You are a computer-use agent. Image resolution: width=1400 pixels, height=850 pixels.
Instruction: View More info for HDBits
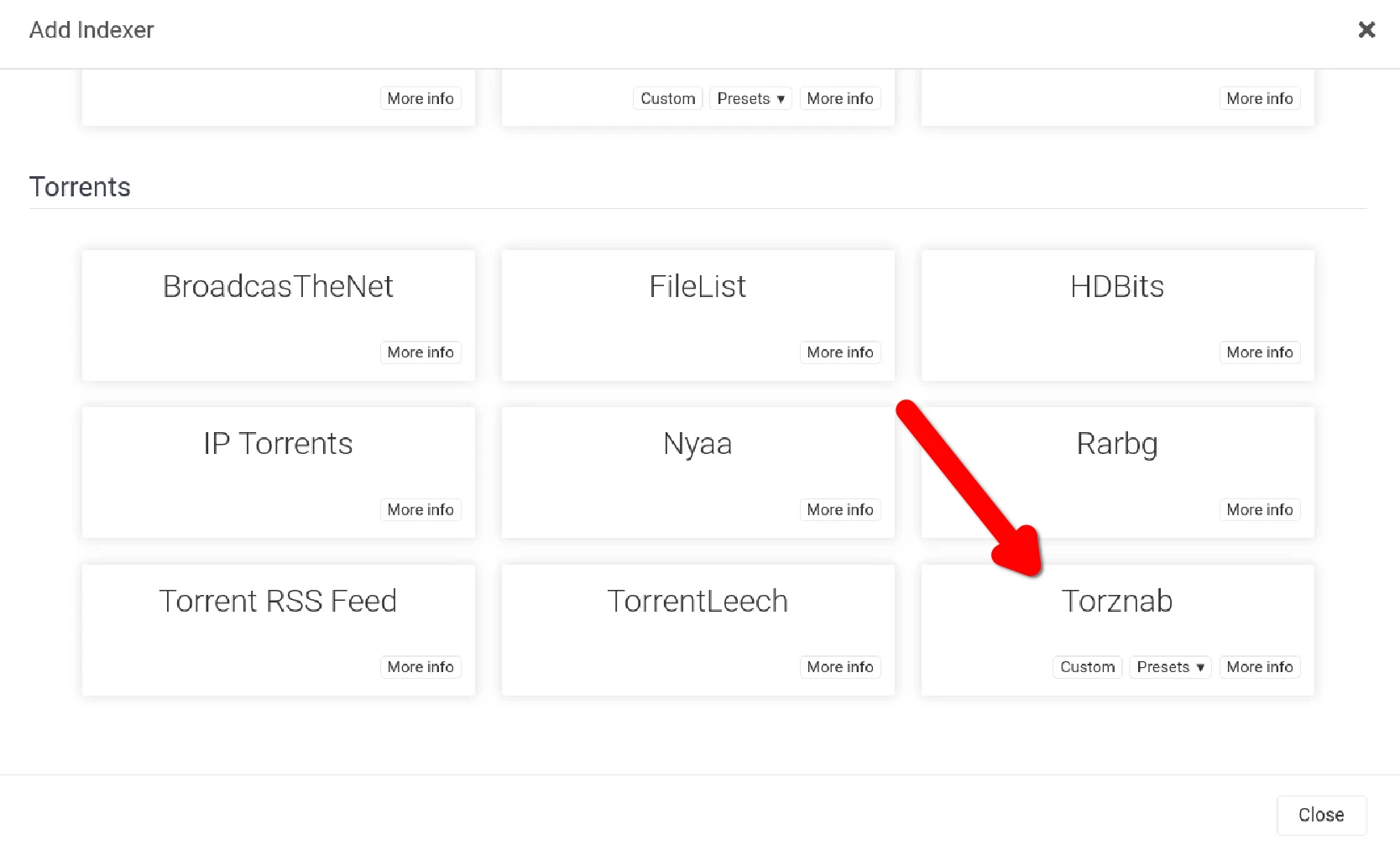[1259, 352]
